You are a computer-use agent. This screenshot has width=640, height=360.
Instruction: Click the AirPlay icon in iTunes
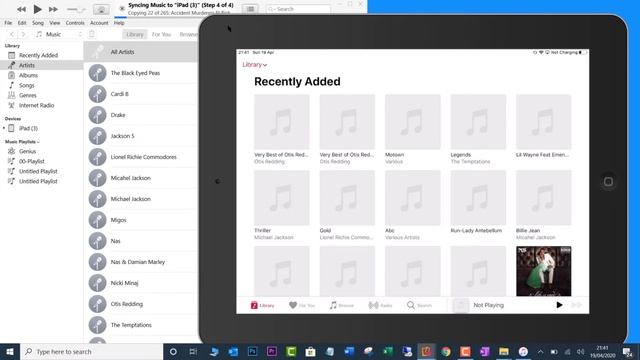[x=101, y=9]
